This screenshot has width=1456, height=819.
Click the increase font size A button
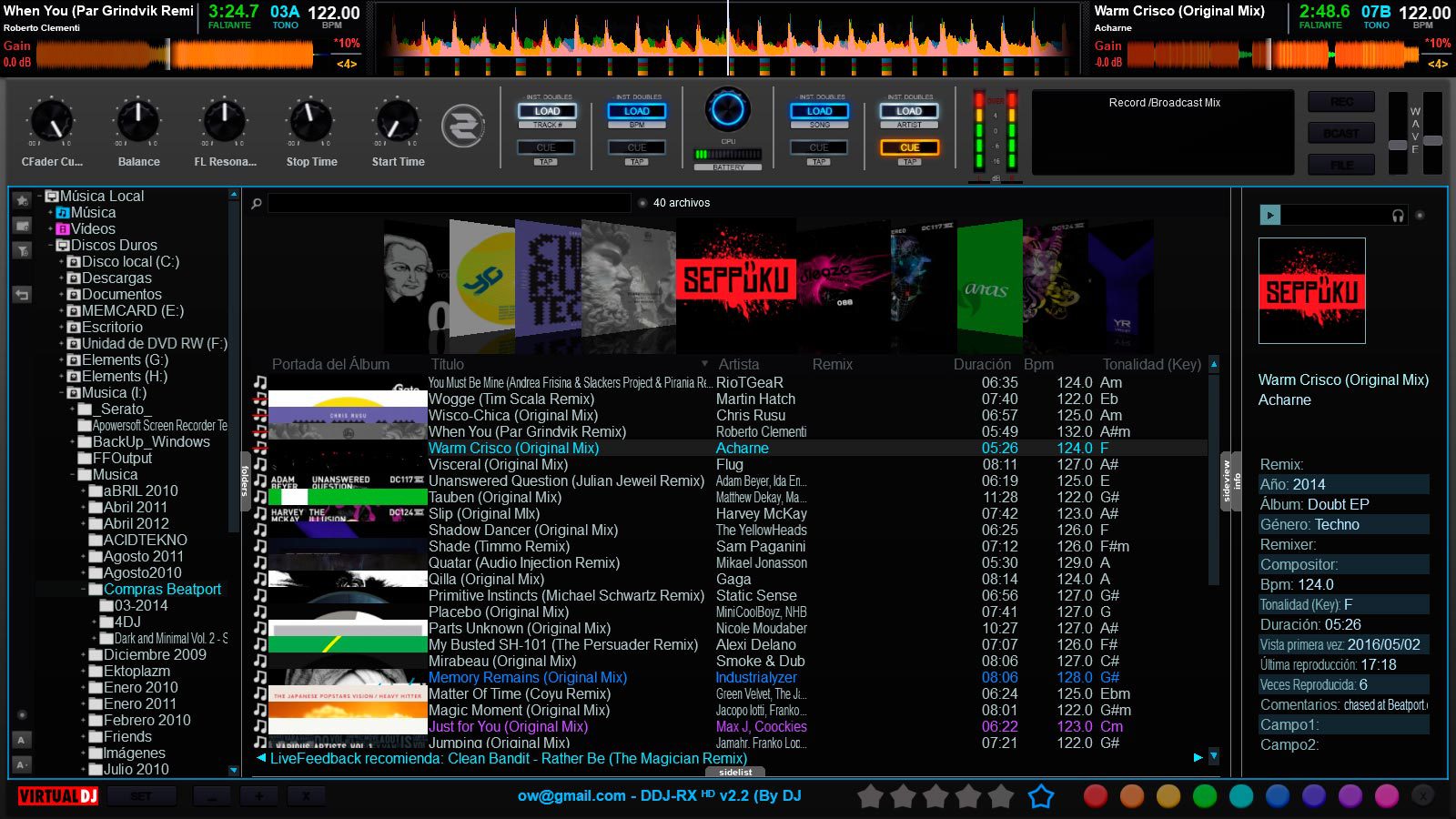click(22, 740)
